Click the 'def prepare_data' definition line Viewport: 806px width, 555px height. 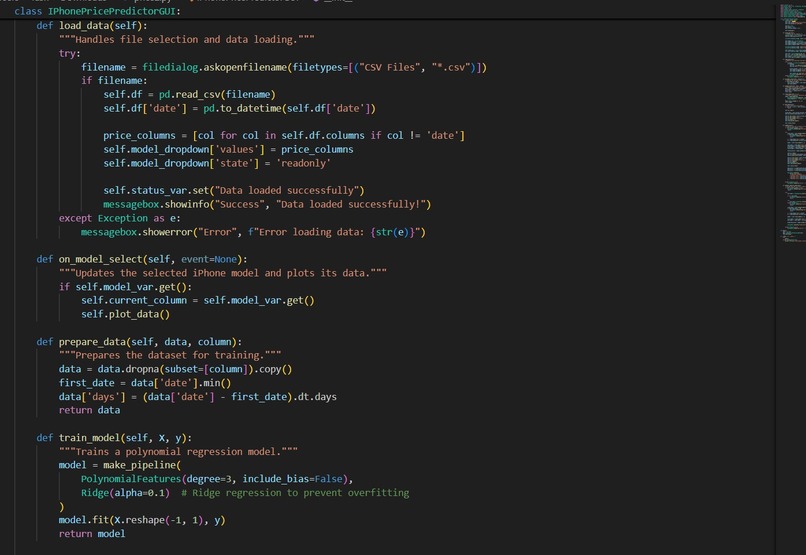point(139,342)
